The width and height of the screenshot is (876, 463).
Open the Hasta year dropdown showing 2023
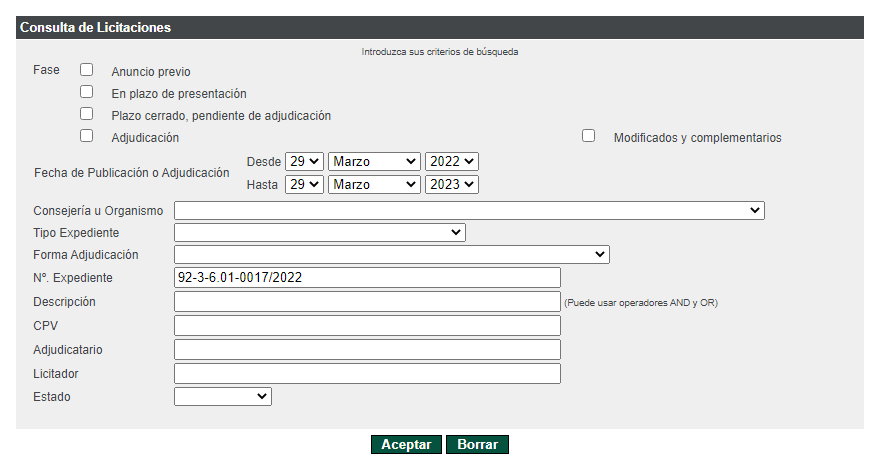click(452, 184)
